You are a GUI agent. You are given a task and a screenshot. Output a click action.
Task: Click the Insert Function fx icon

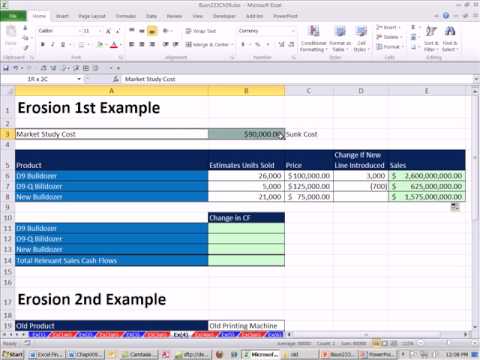tap(116, 79)
